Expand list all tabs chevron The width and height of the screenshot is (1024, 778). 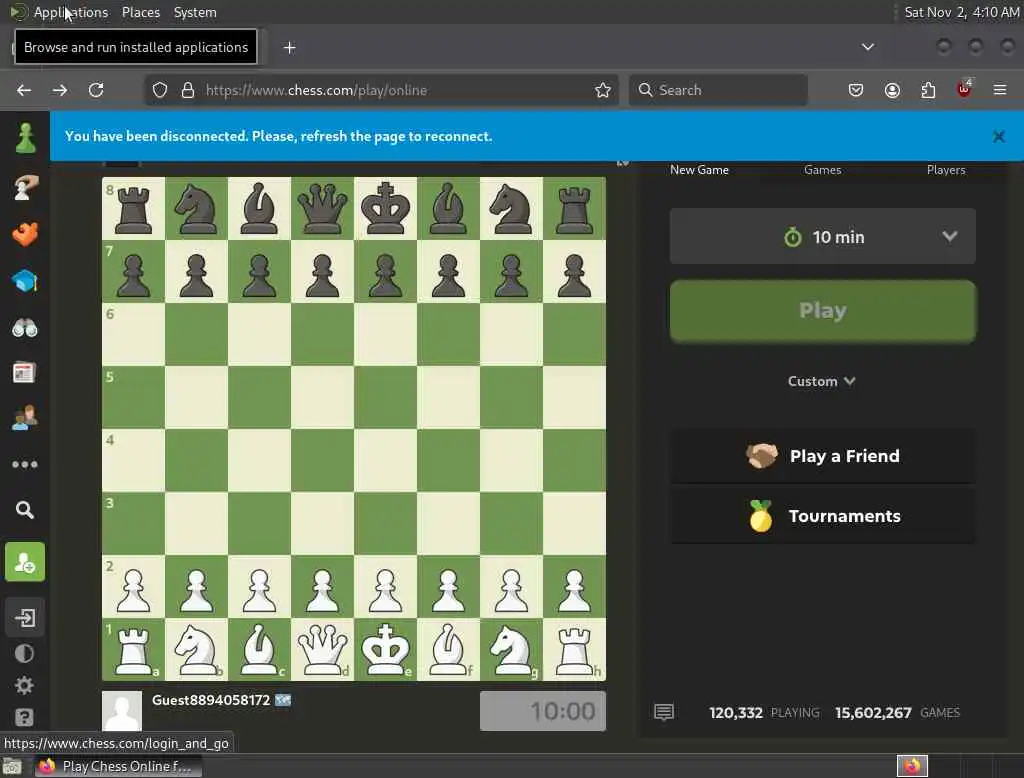coord(868,47)
